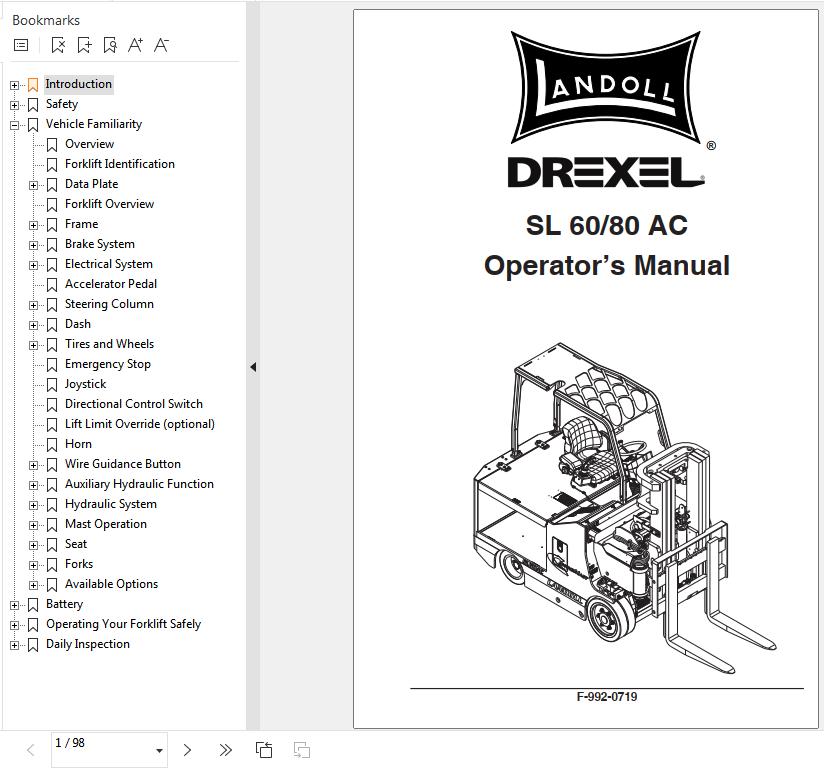The width and height of the screenshot is (824, 768).
Task: Click the delete bookmark icon
Action: [58, 45]
